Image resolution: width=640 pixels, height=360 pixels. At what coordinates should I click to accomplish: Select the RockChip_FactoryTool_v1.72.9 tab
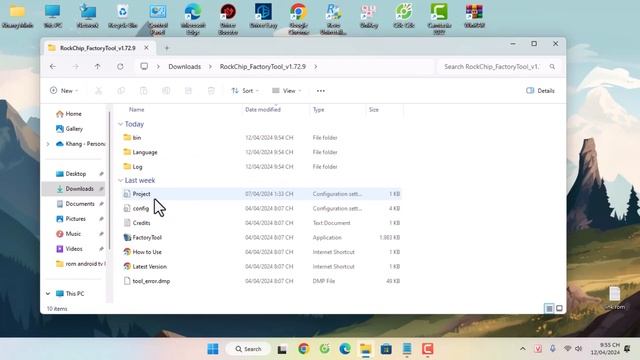pos(98,48)
